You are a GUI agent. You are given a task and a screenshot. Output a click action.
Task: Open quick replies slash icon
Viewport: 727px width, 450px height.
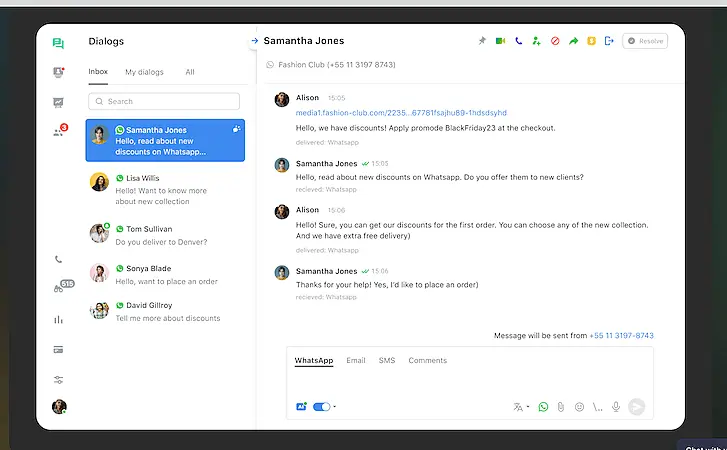click(597, 407)
